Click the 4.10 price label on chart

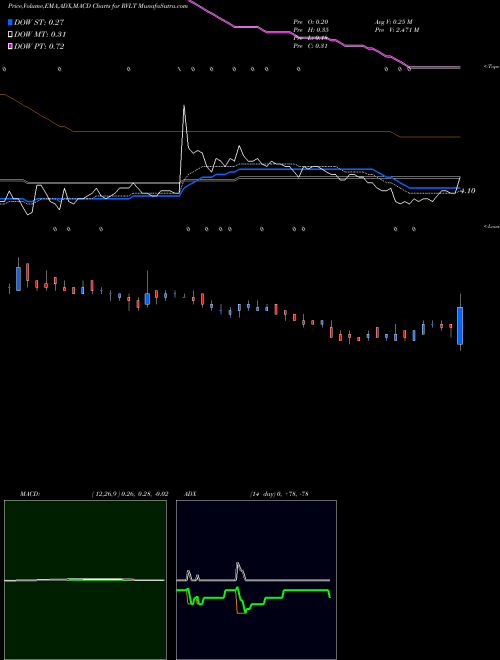coord(468,191)
